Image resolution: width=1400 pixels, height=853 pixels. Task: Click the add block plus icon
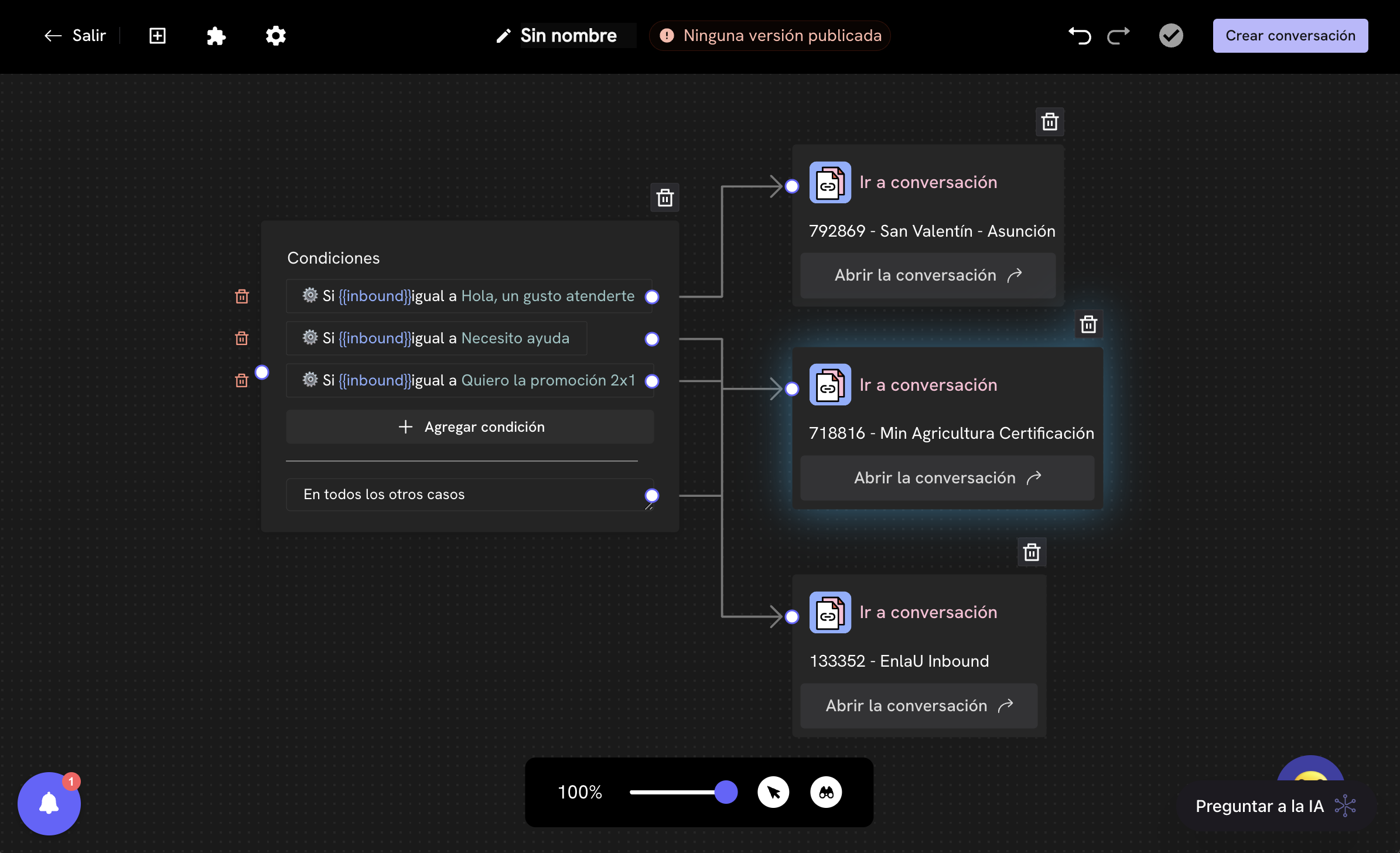pos(158,36)
